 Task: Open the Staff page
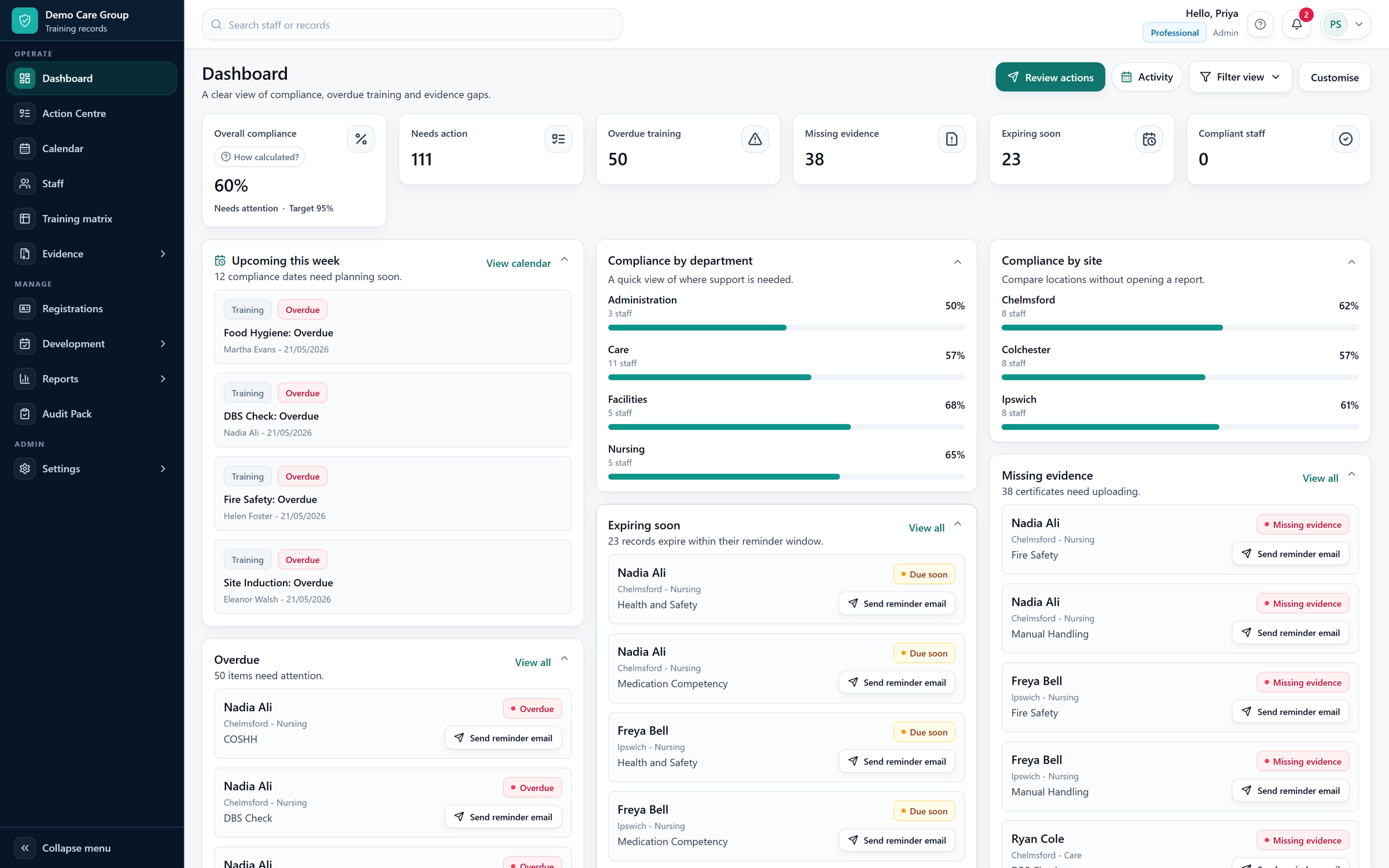[91, 183]
